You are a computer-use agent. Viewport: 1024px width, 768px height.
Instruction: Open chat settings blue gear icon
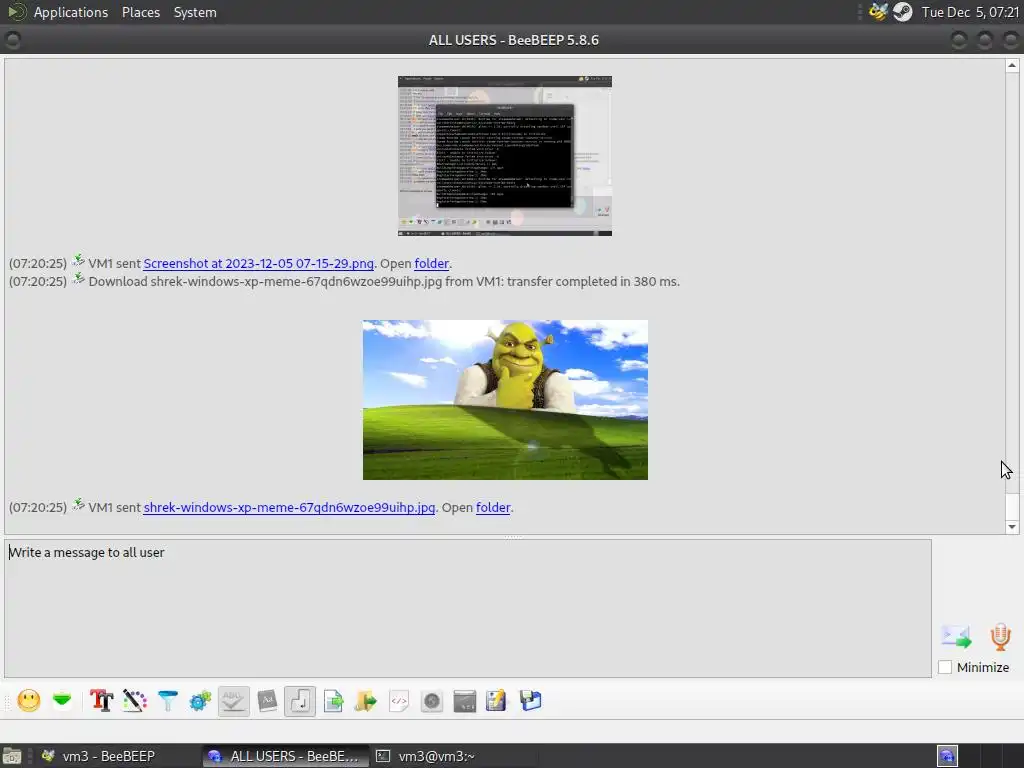200,701
